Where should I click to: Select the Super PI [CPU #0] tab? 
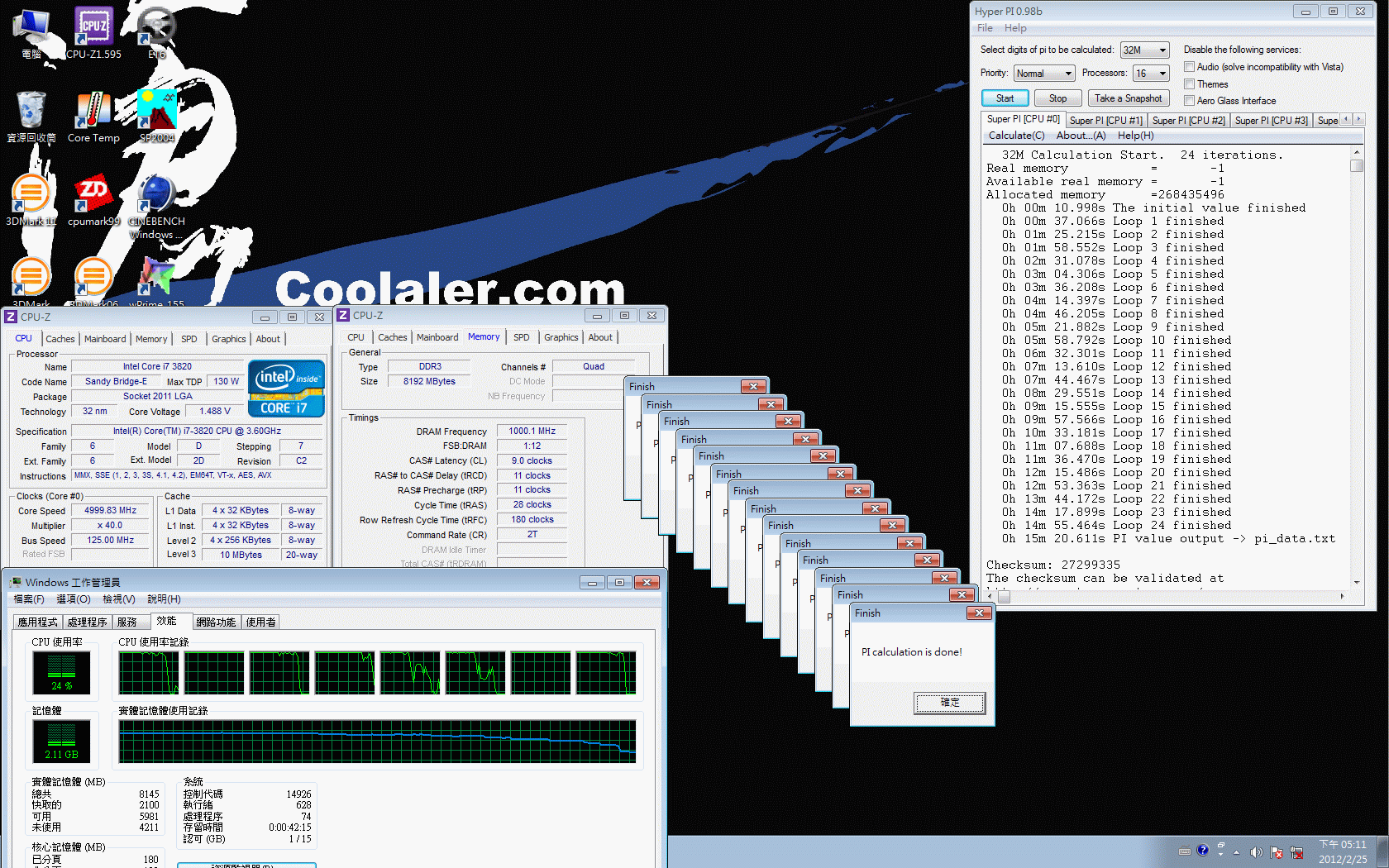point(1024,119)
